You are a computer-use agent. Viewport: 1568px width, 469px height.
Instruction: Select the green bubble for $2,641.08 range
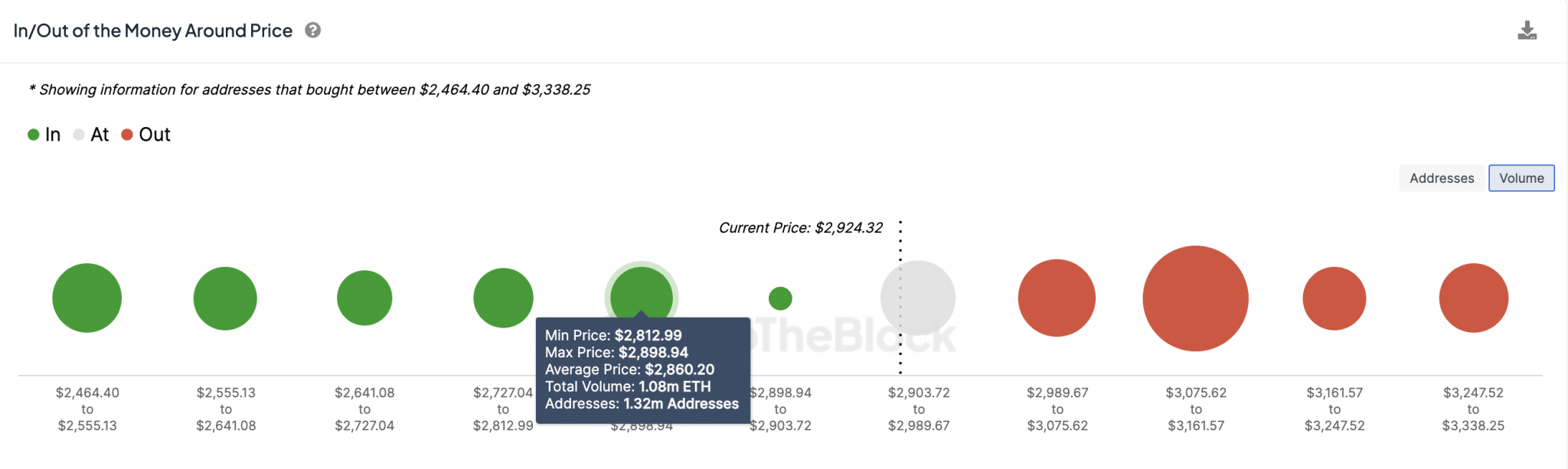pos(364,298)
